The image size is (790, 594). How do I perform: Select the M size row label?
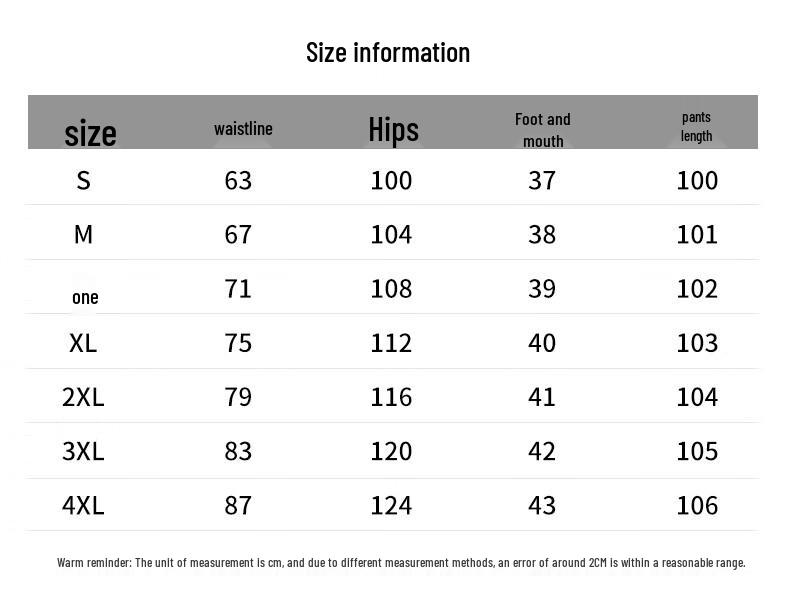coord(83,234)
